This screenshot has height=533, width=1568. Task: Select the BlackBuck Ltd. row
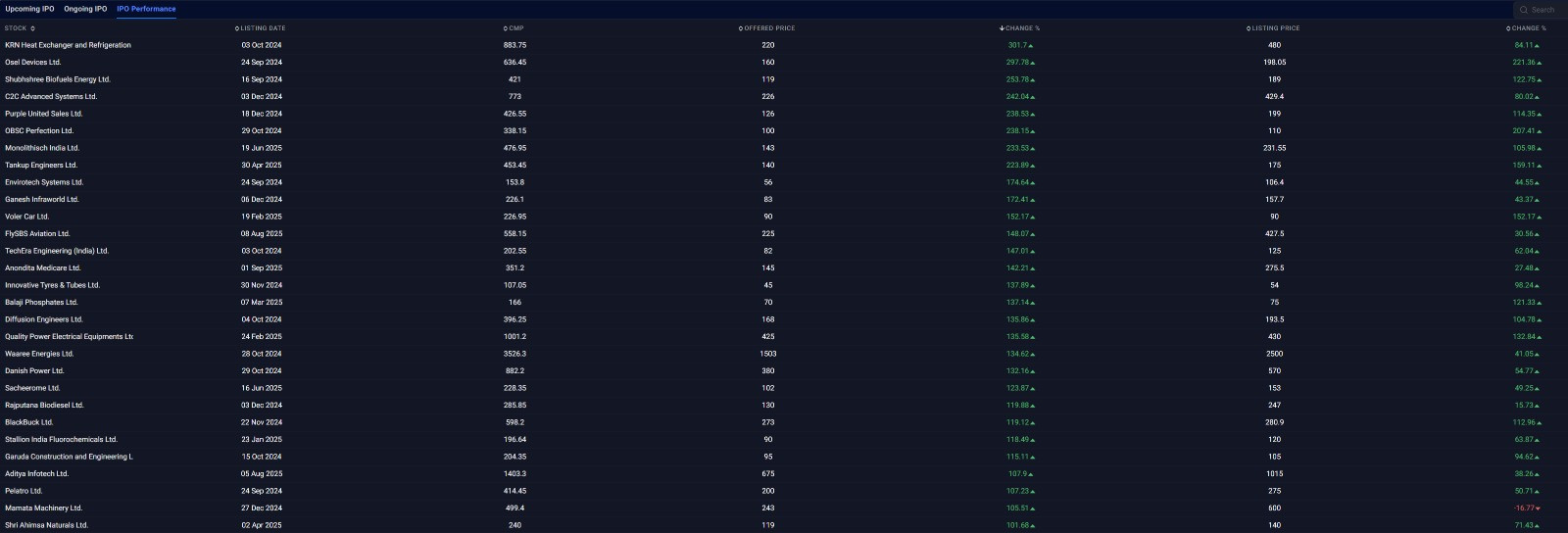pos(28,422)
